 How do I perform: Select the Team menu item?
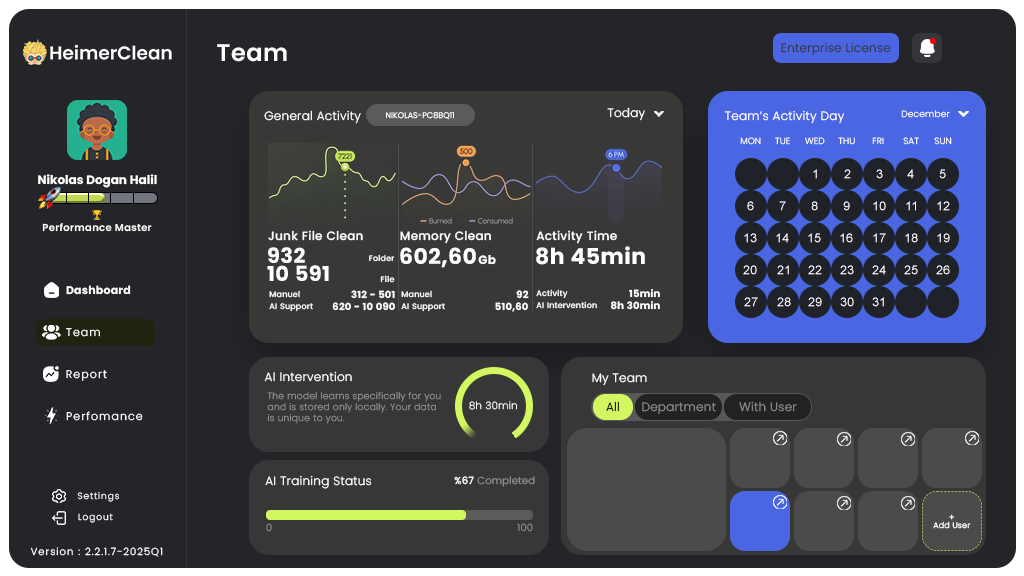point(95,332)
